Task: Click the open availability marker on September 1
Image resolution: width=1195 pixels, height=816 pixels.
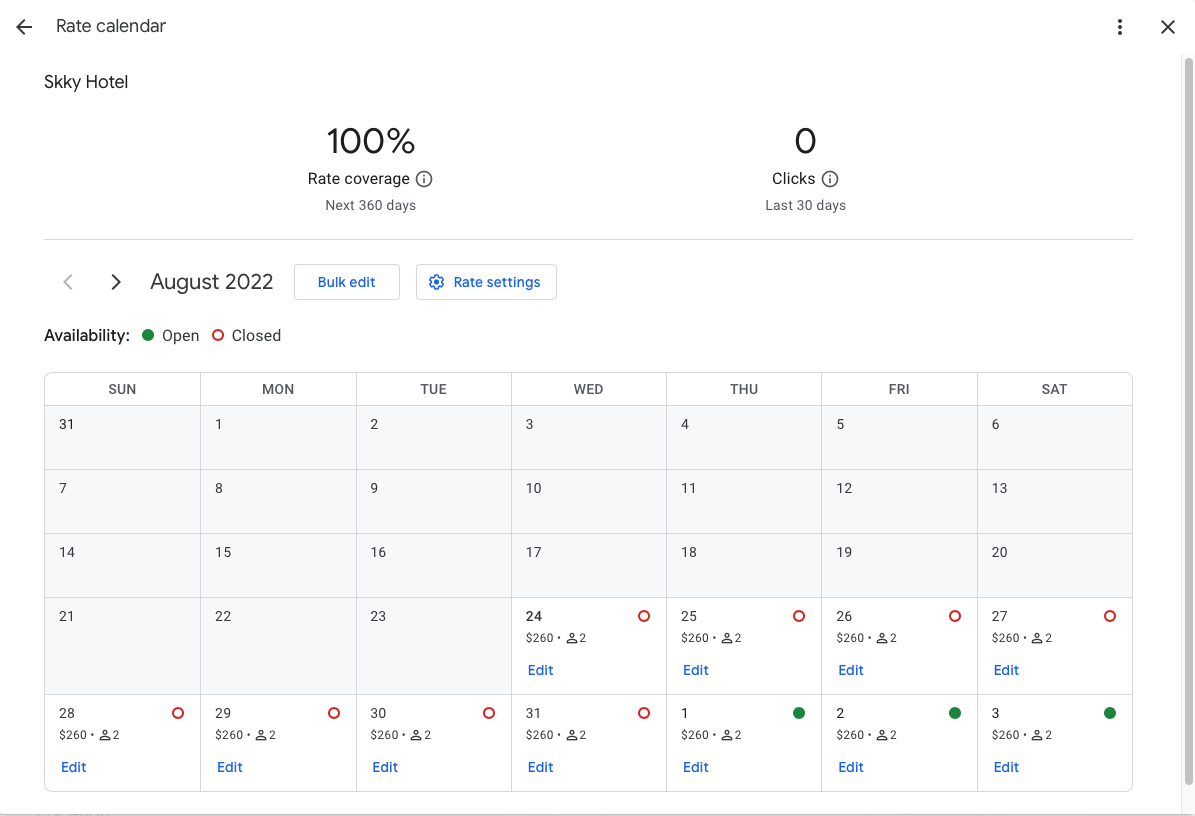Action: [799, 713]
